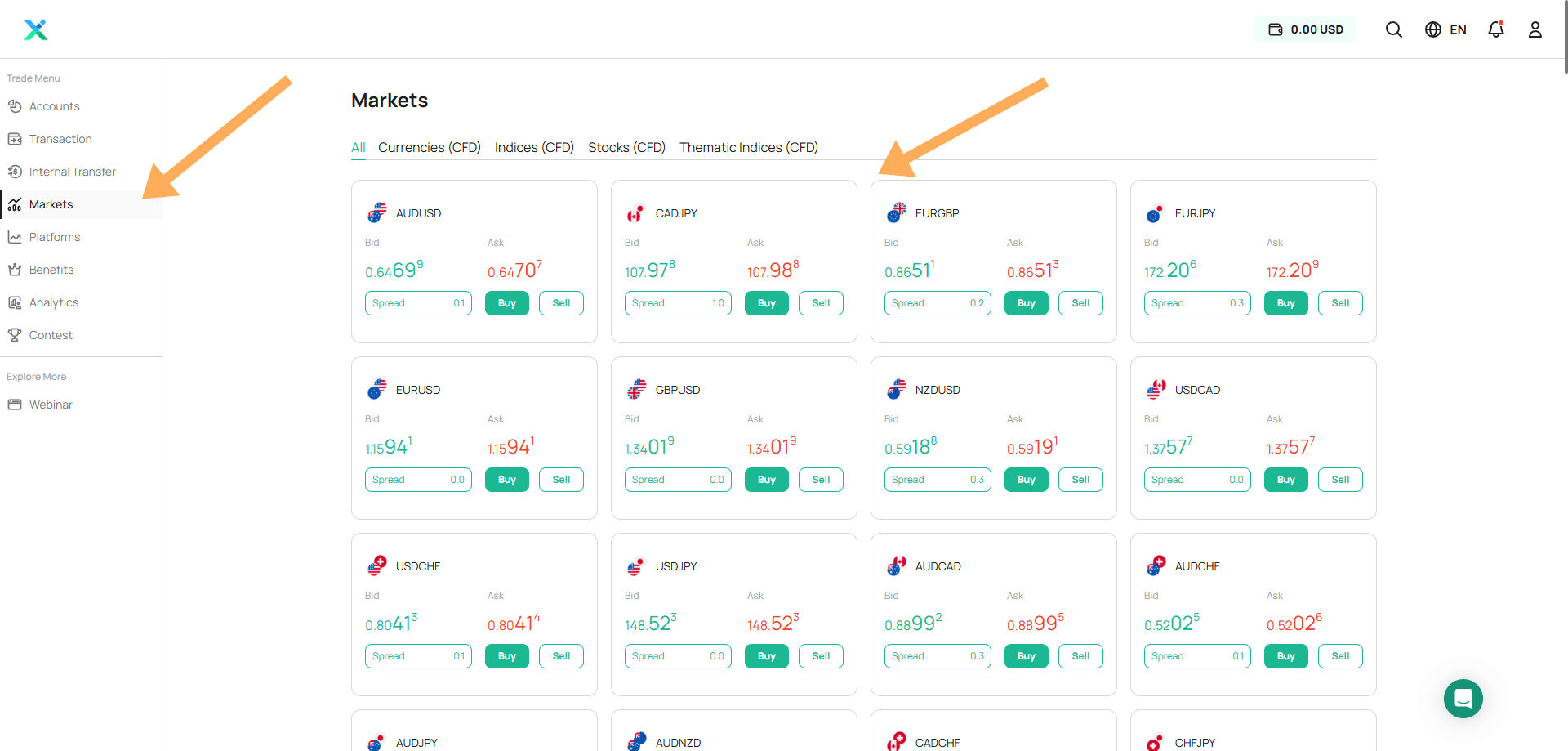Buy EURUSD
The width and height of the screenshot is (1568, 751).
506,480
